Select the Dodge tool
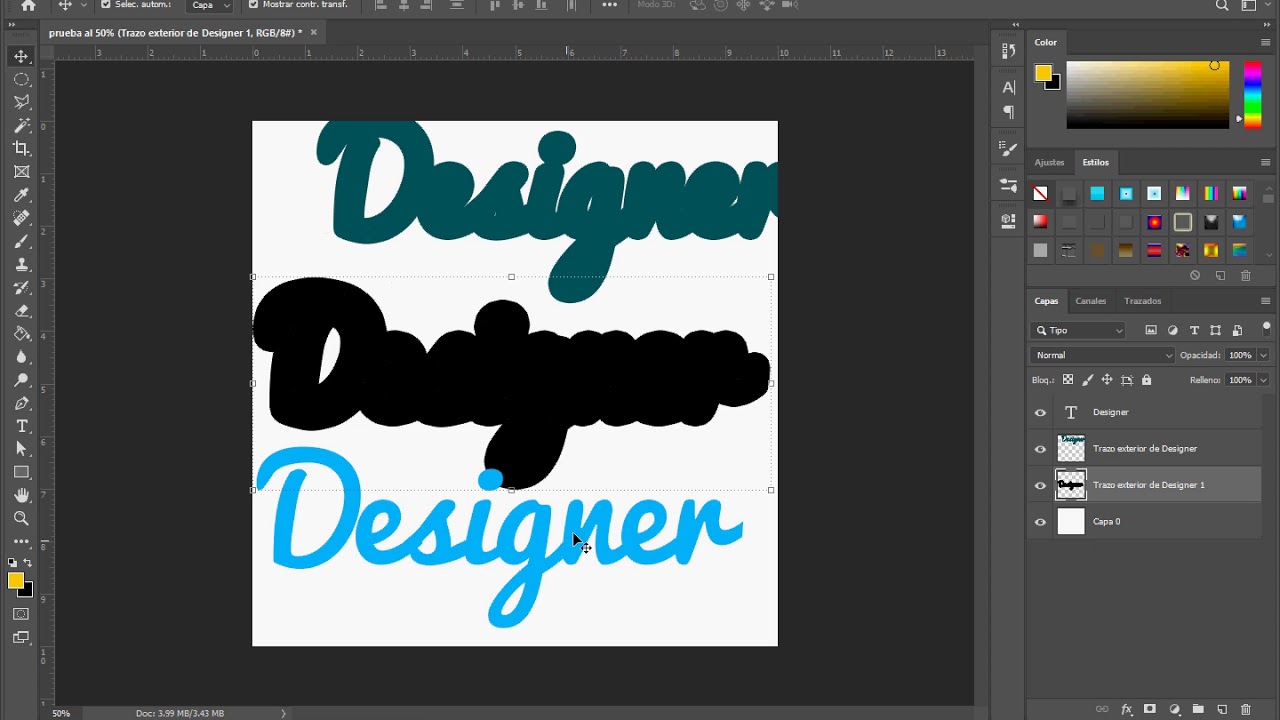The image size is (1280, 720). pos(21,380)
